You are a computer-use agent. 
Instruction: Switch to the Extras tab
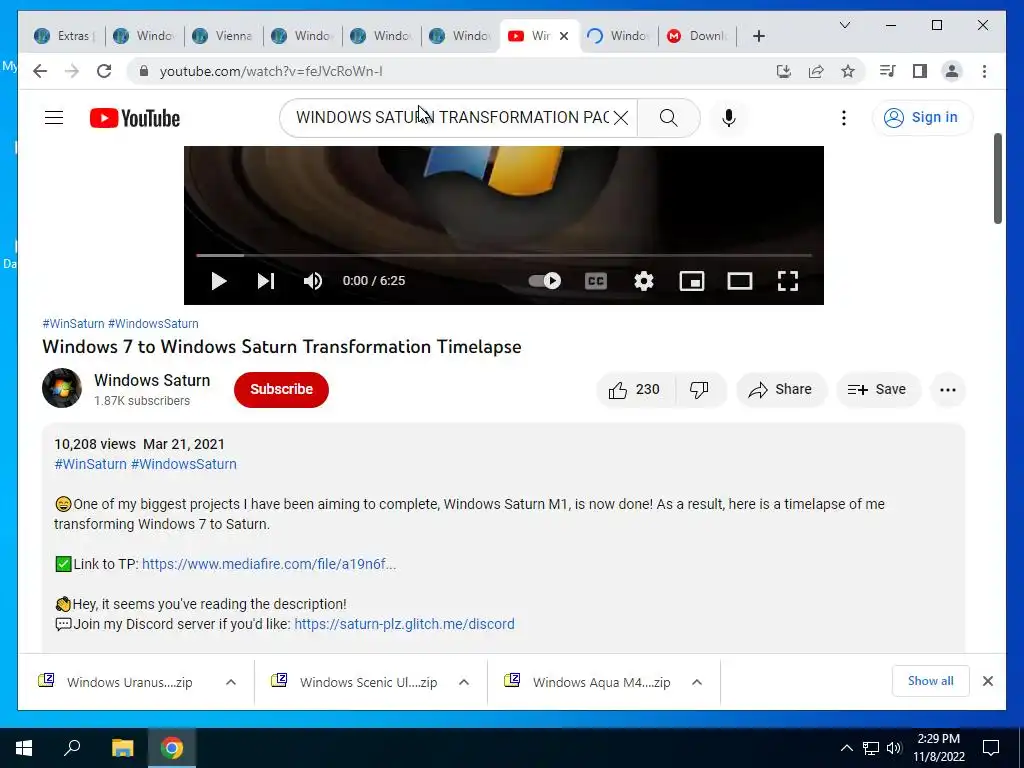pos(65,36)
